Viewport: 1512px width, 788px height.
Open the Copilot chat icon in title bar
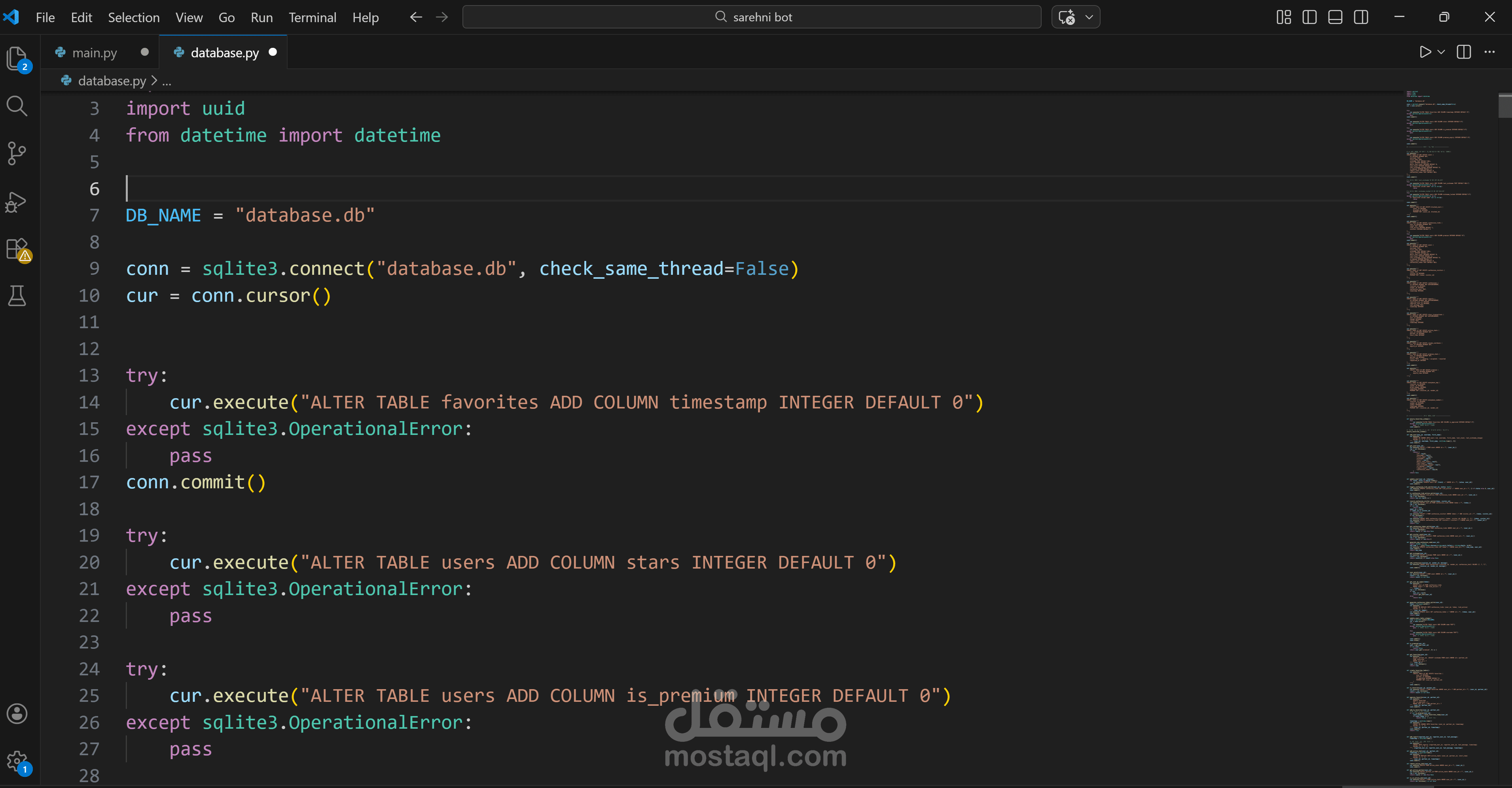[x=1067, y=17]
